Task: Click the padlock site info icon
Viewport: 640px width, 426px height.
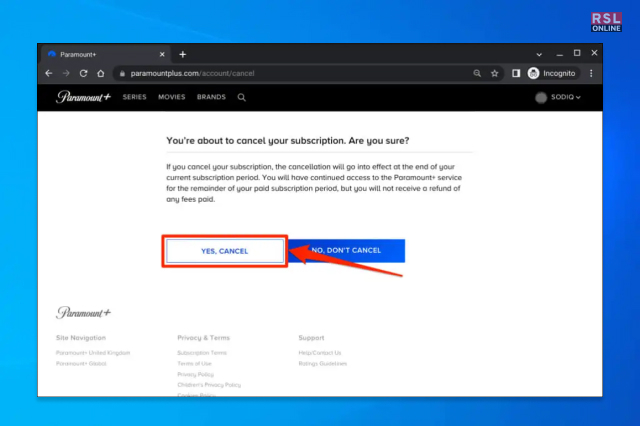Action: [x=122, y=73]
